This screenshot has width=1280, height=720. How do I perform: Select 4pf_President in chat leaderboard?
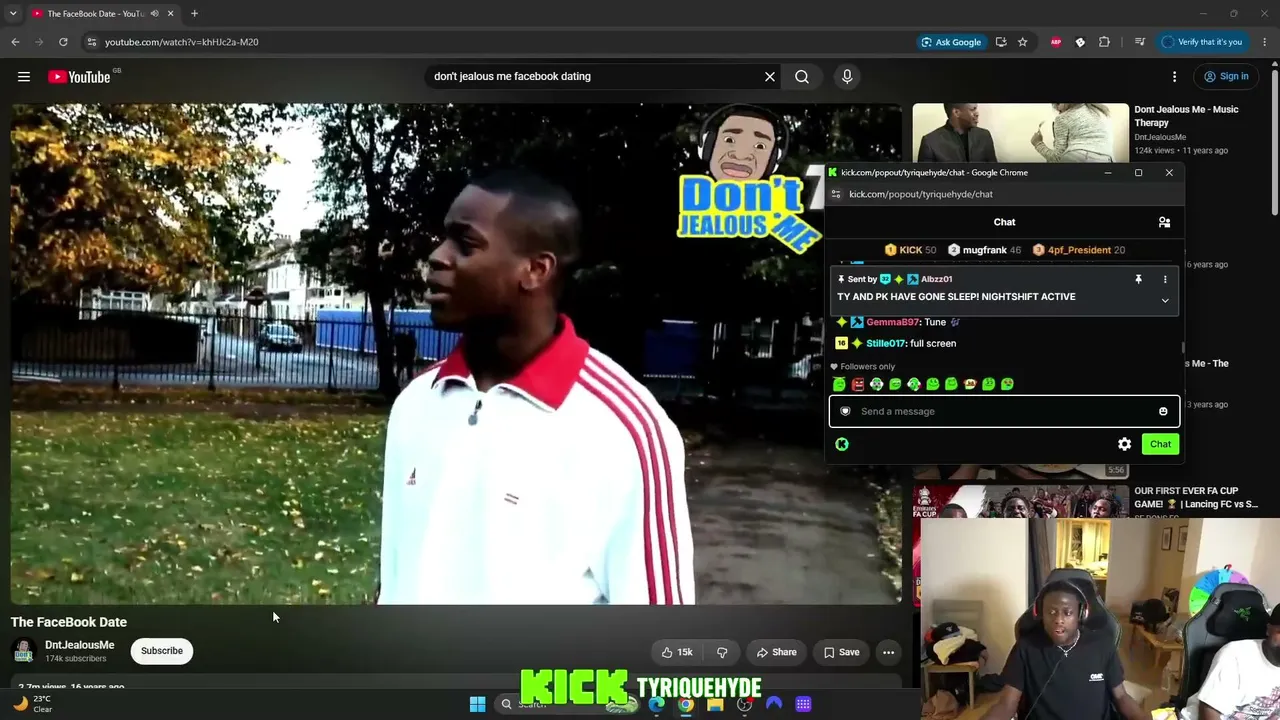(x=1078, y=250)
